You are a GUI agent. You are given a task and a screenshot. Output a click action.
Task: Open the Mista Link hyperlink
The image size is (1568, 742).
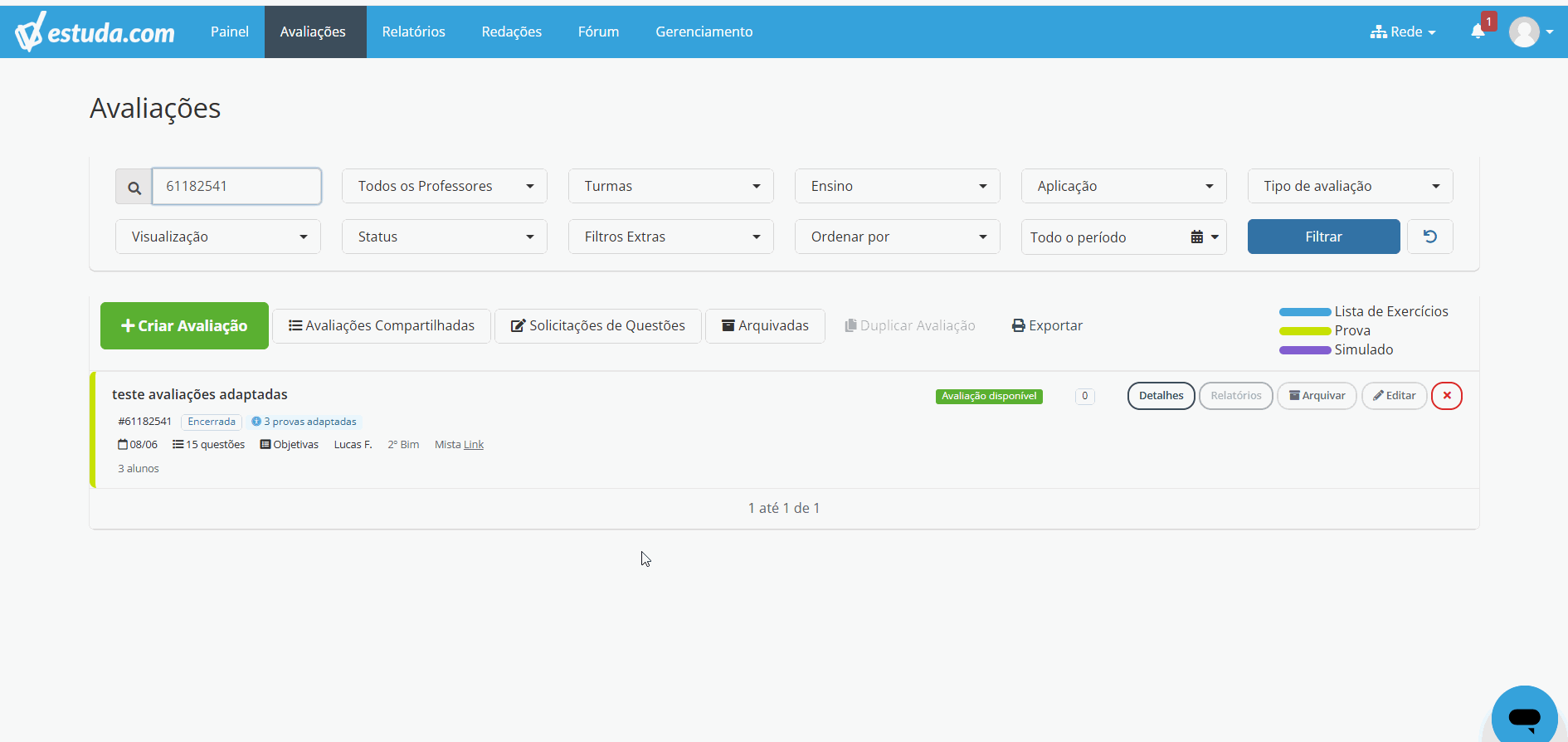click(474, 445)
